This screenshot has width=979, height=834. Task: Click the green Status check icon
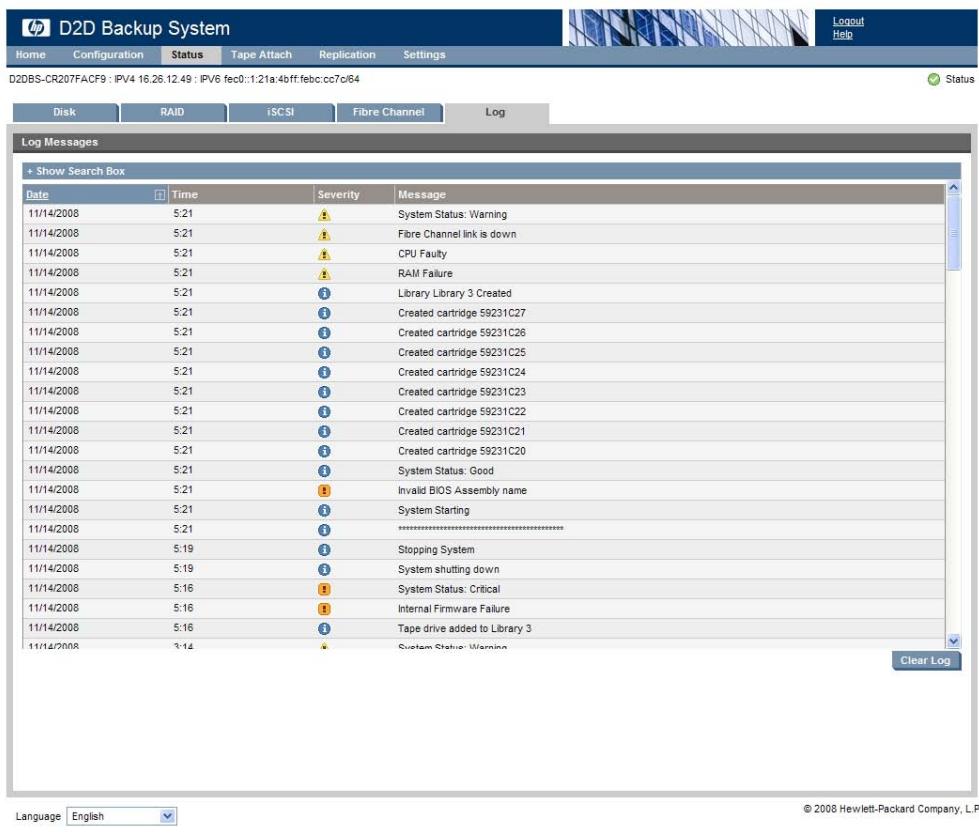933,79
